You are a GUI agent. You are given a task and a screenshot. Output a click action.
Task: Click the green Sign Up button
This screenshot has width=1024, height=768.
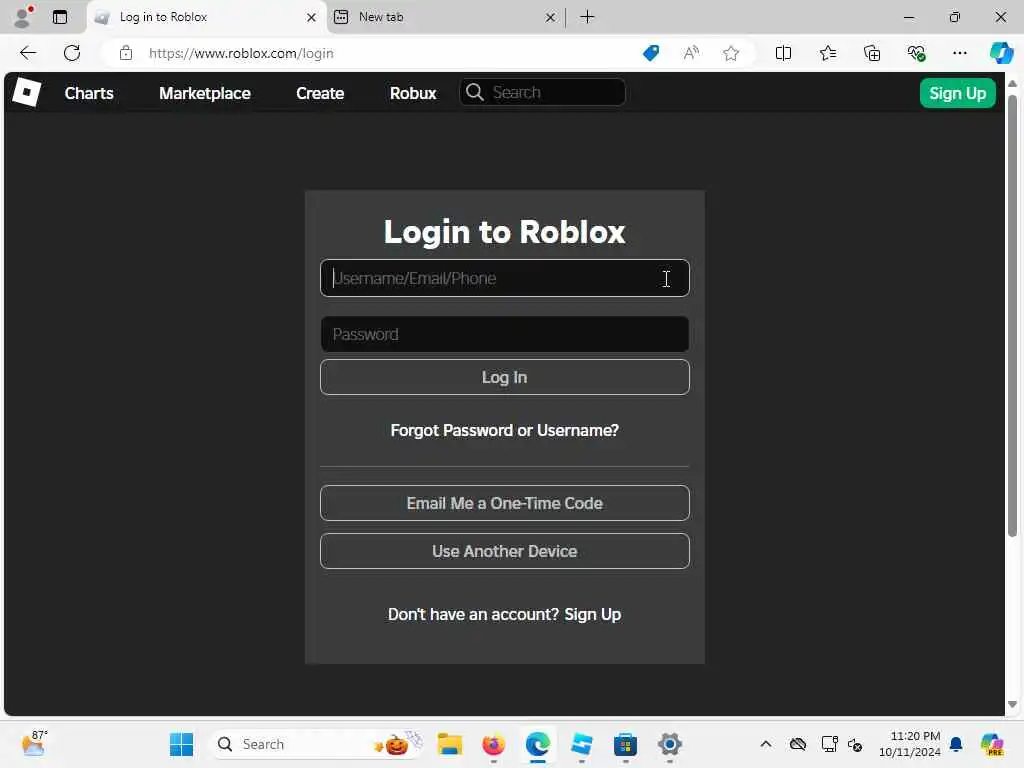[x=957, y=93]
